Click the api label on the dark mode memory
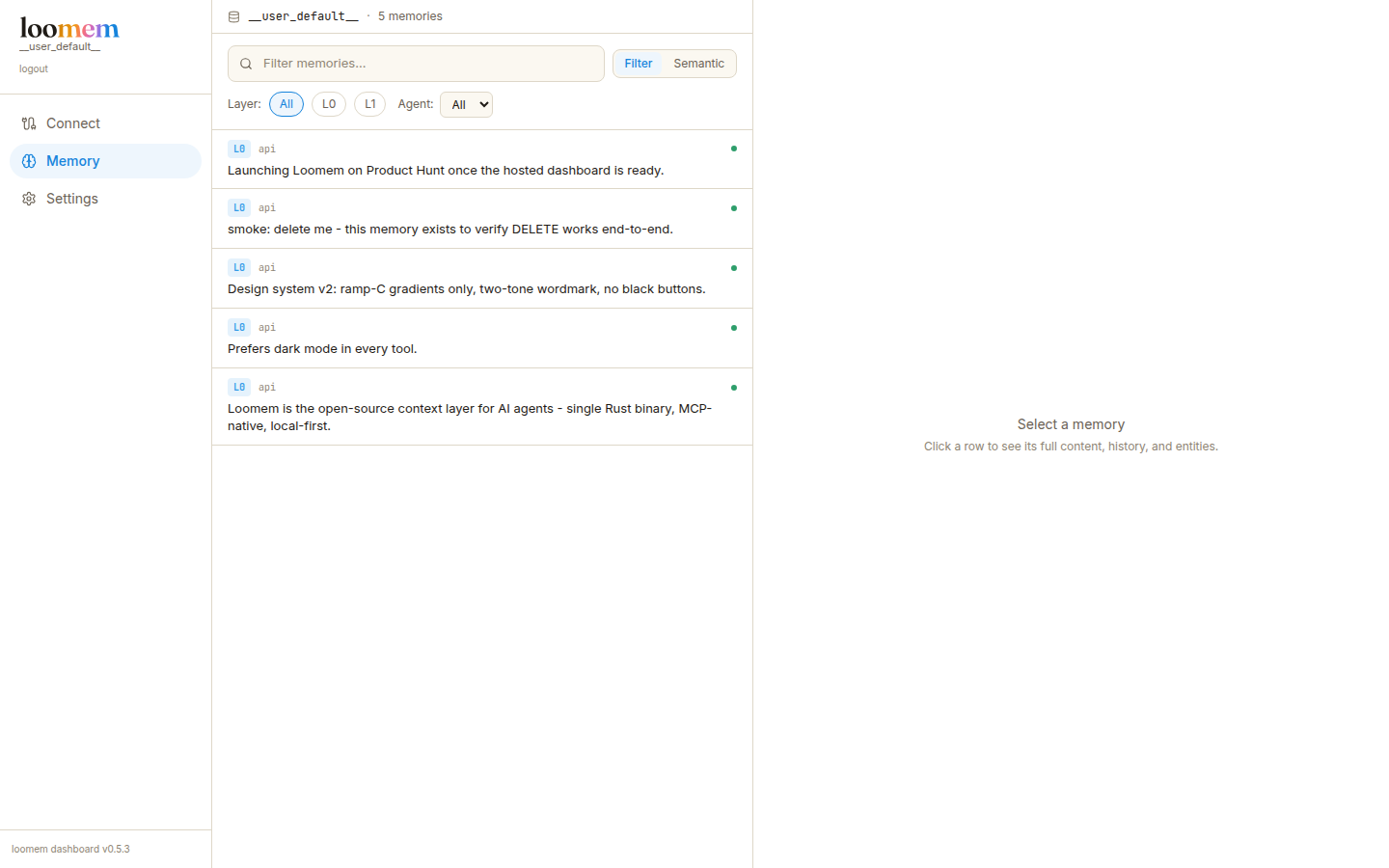This screenshot has height=868, width=1389. pyautogui.click(x=267, y=327)
